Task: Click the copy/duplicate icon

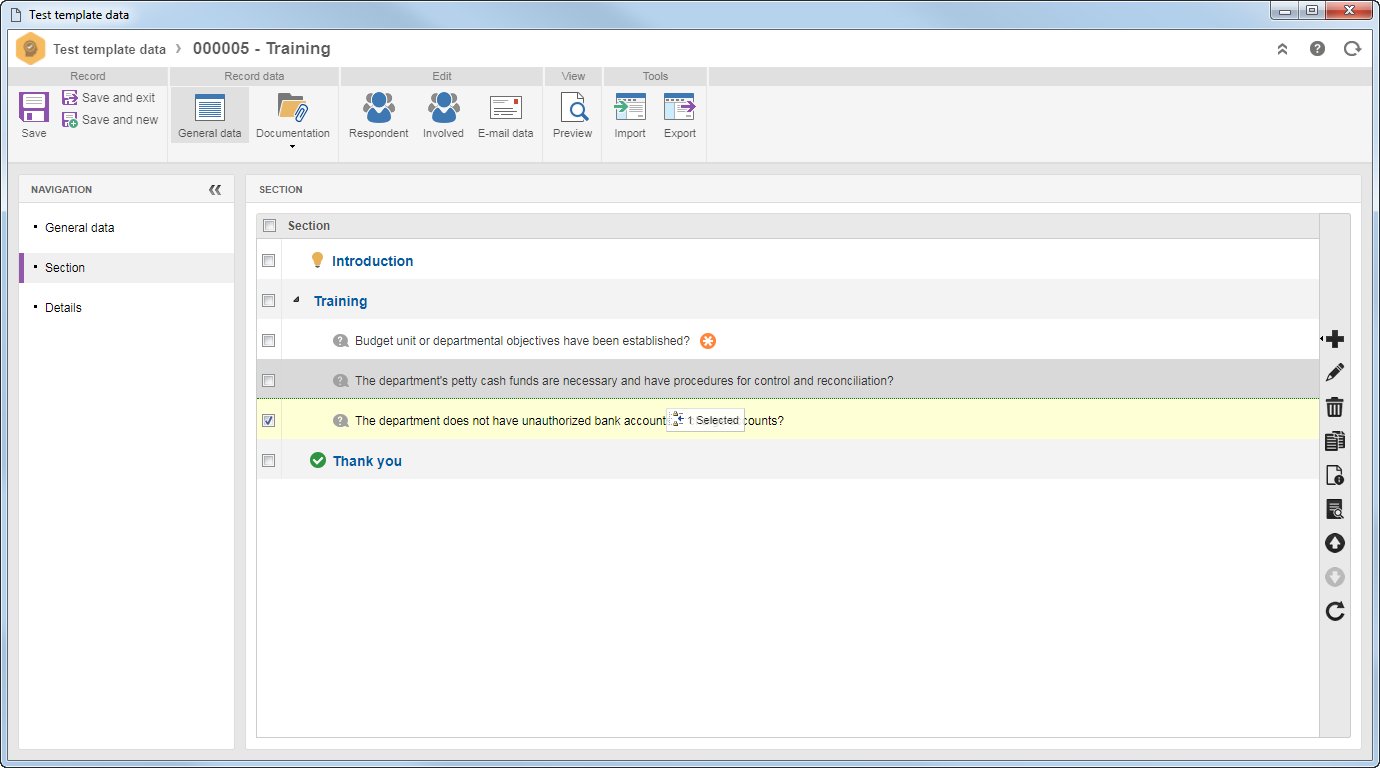Action: click(x=1334, y=441)
